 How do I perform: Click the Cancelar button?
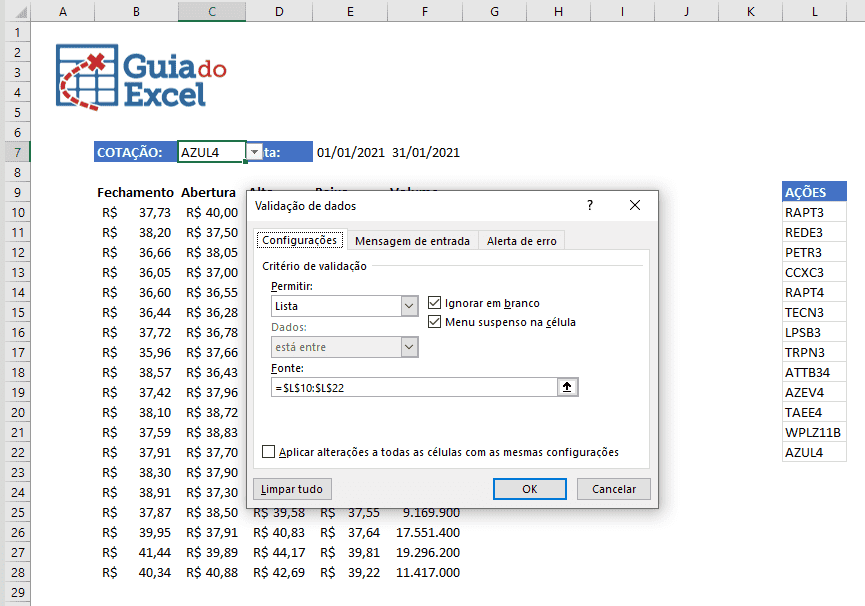click(614, 489)
